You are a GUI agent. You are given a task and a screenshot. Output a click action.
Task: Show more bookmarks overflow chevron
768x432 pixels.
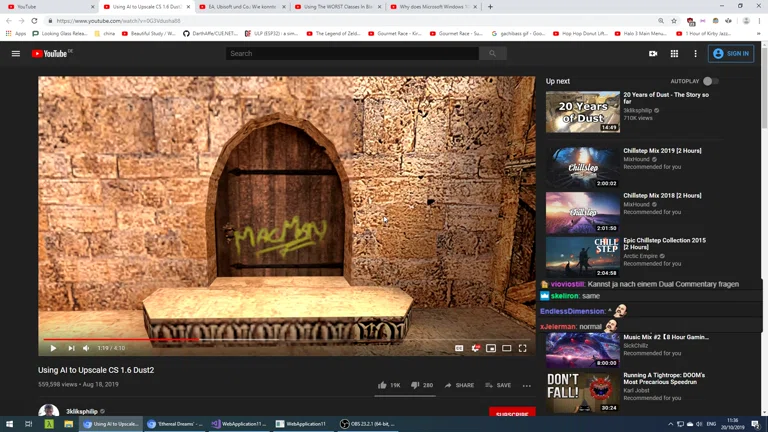click(759, 34)
